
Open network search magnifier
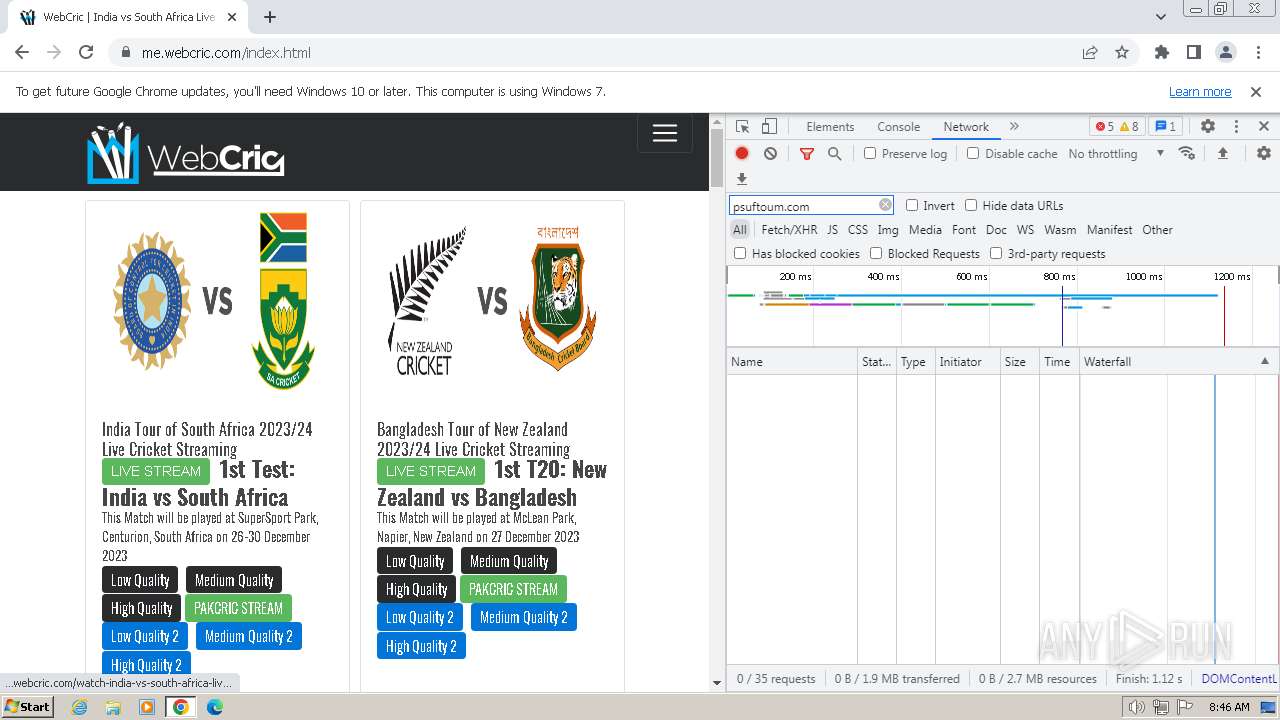coord(834,153)
